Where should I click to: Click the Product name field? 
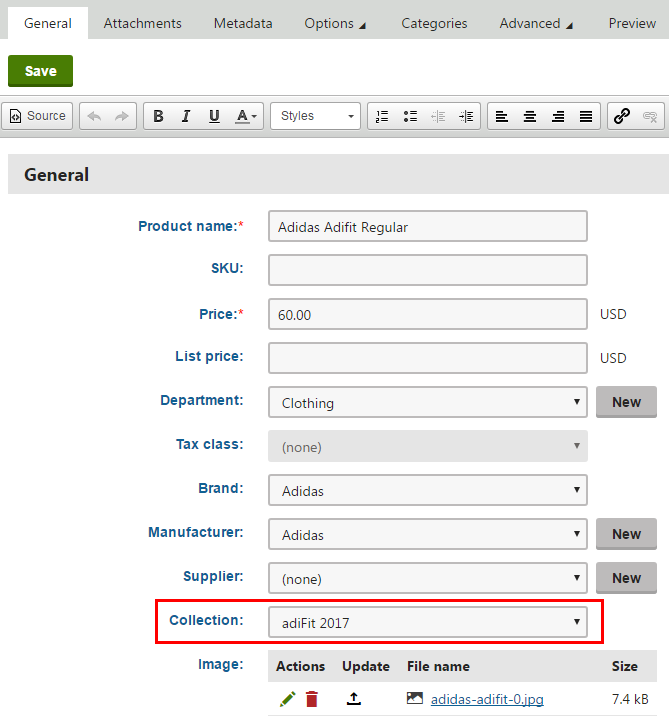428,227
